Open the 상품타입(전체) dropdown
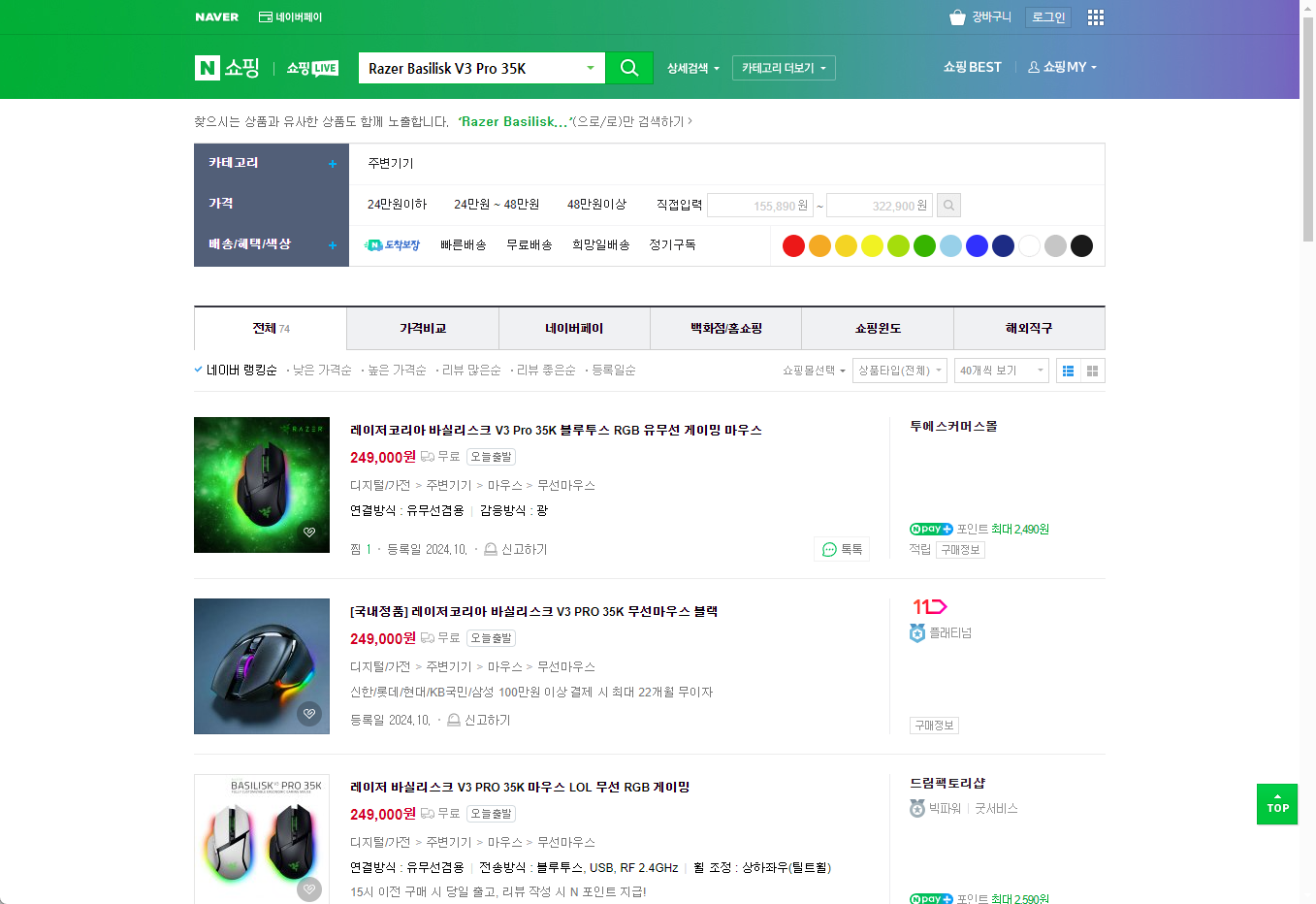Image resolution: width=1316 pixels, height=904 pixels. click(x=900, y=371)
